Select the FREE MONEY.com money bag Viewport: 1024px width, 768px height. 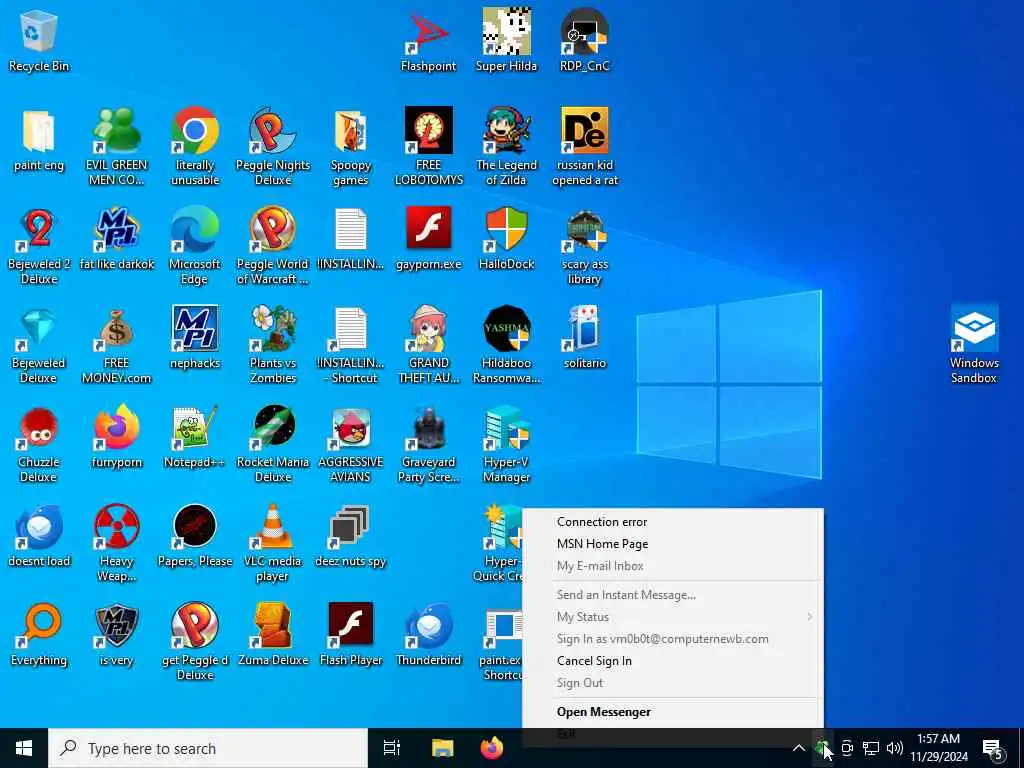tap(116, 345)
